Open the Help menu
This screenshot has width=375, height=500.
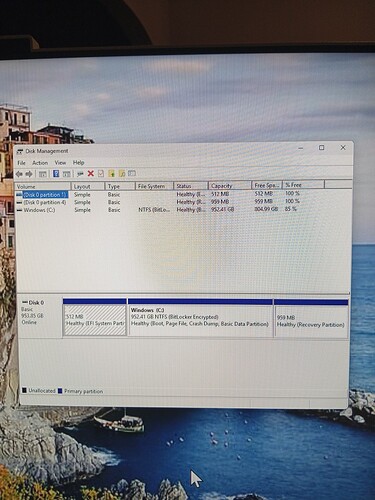click(78, 163)
